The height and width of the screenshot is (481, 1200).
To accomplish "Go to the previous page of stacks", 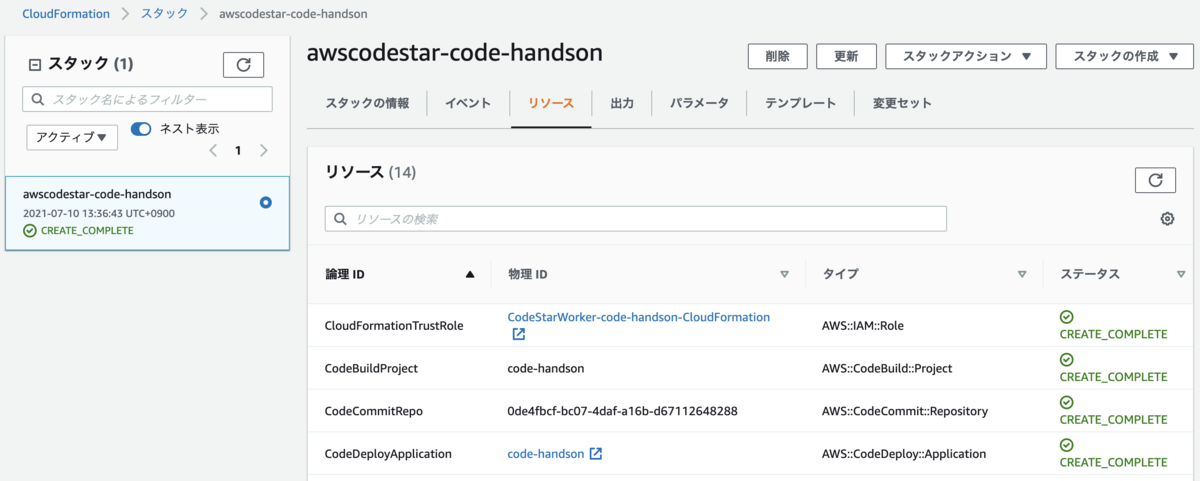I will pos(212,151).
